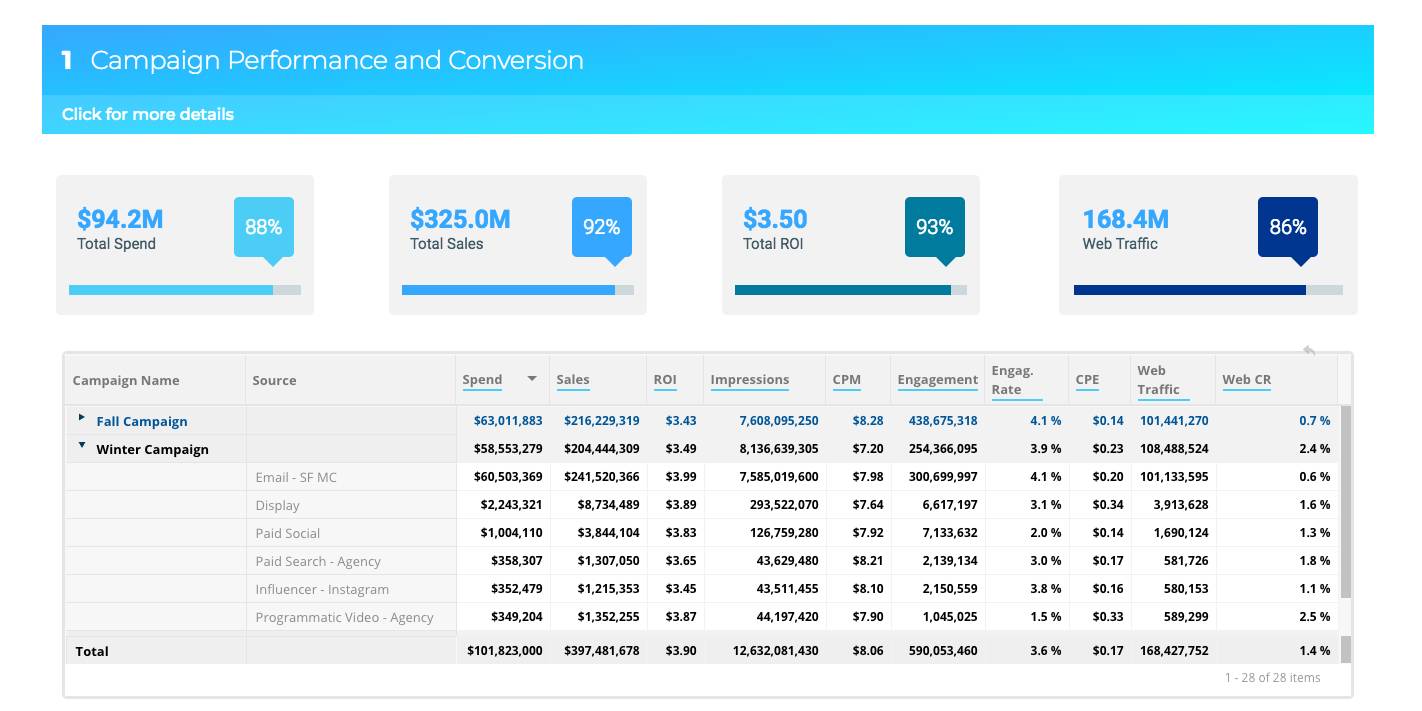Sort the table by Impressions column header
The width and height of the screenshot is (1422, 711).
749,380
